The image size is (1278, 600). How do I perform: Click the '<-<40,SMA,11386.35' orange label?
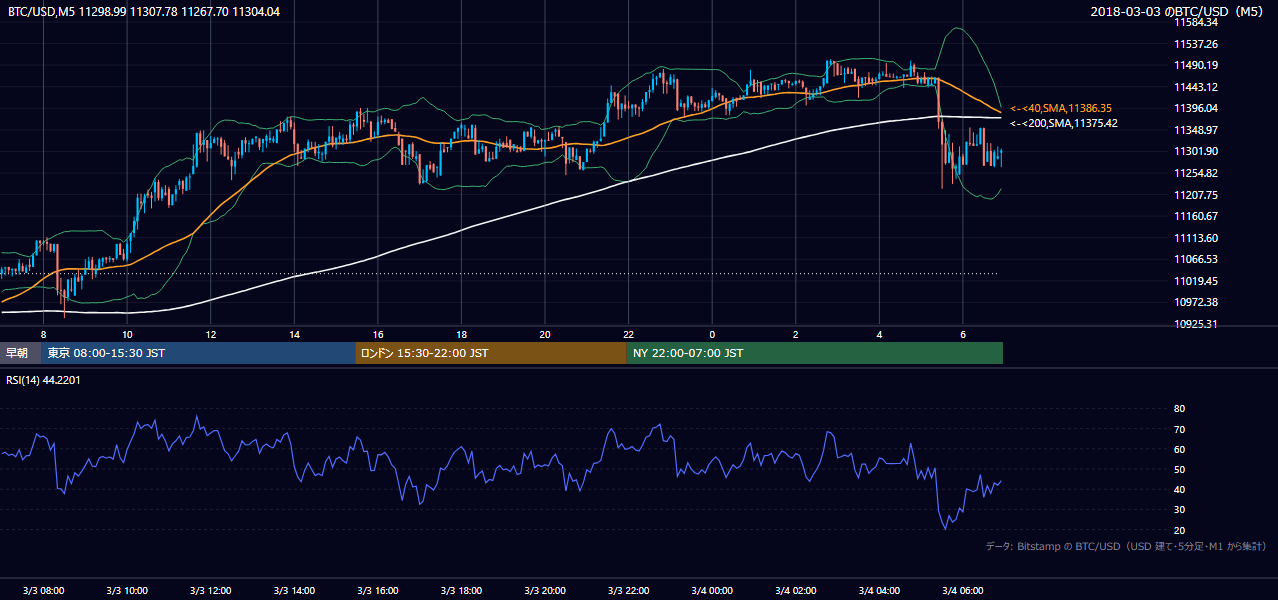tap(1061, 108)
